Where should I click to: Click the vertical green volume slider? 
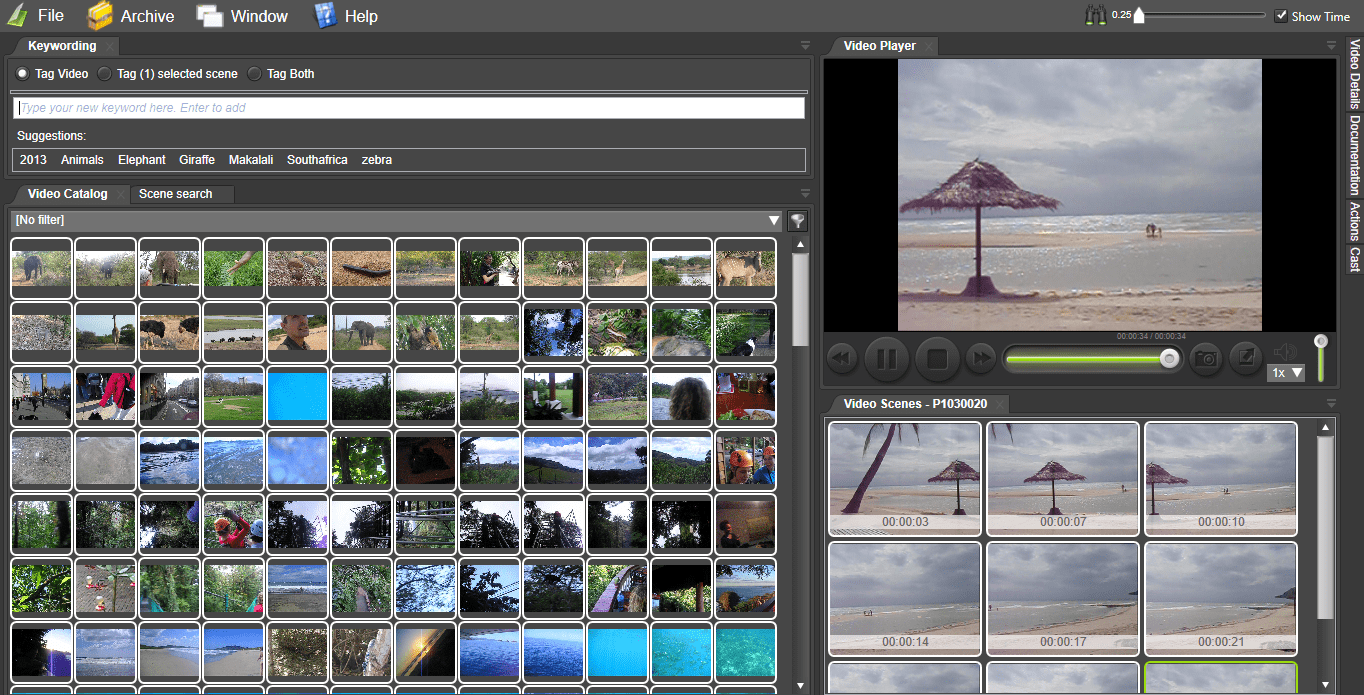point(1321,358)
